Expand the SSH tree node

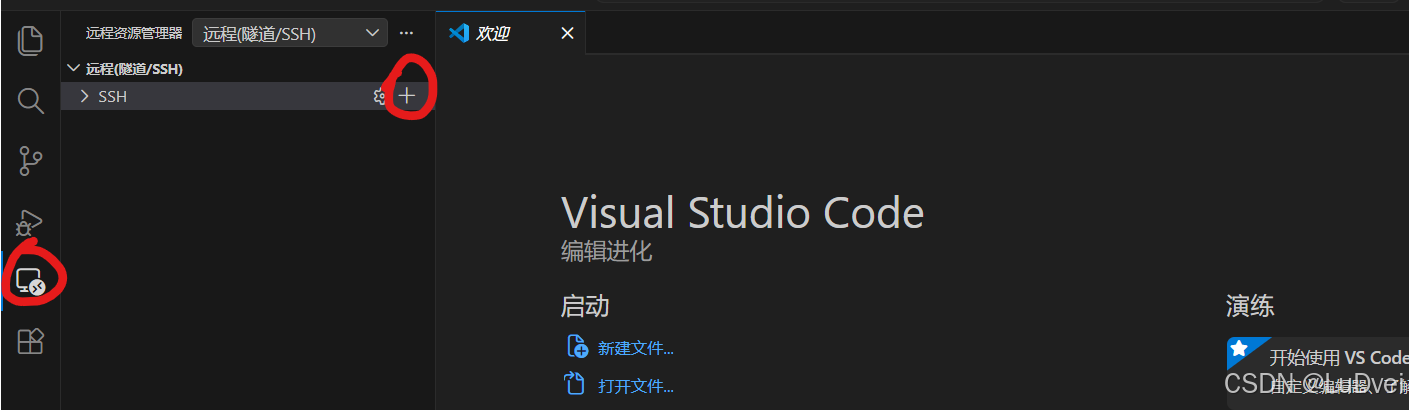click(85, 96)
